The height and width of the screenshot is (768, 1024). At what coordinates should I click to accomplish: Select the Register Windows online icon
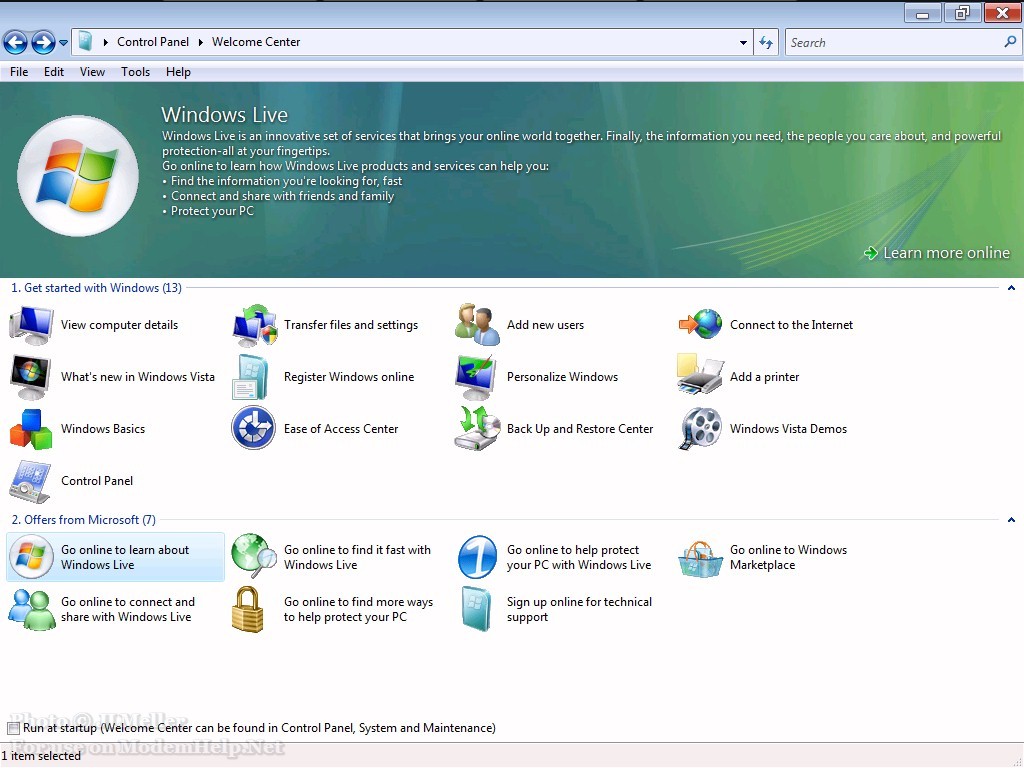pos(250,377)
